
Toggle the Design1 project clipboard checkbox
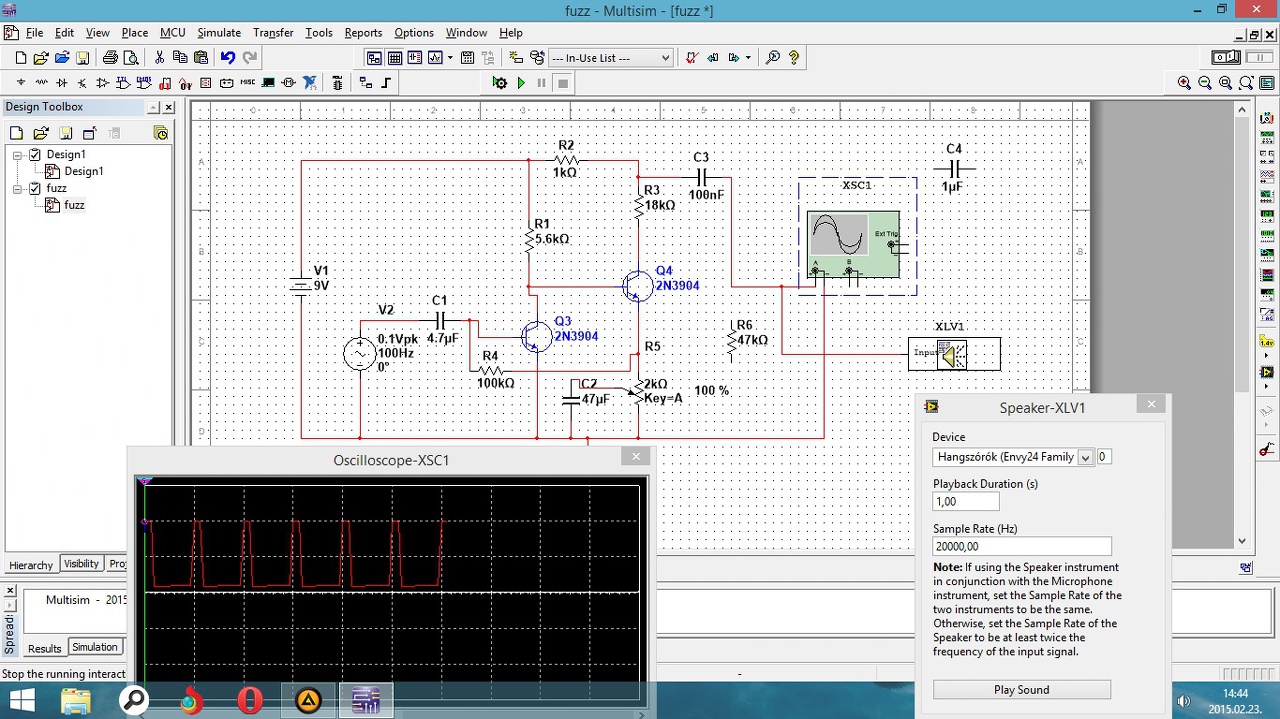(36, 154)
